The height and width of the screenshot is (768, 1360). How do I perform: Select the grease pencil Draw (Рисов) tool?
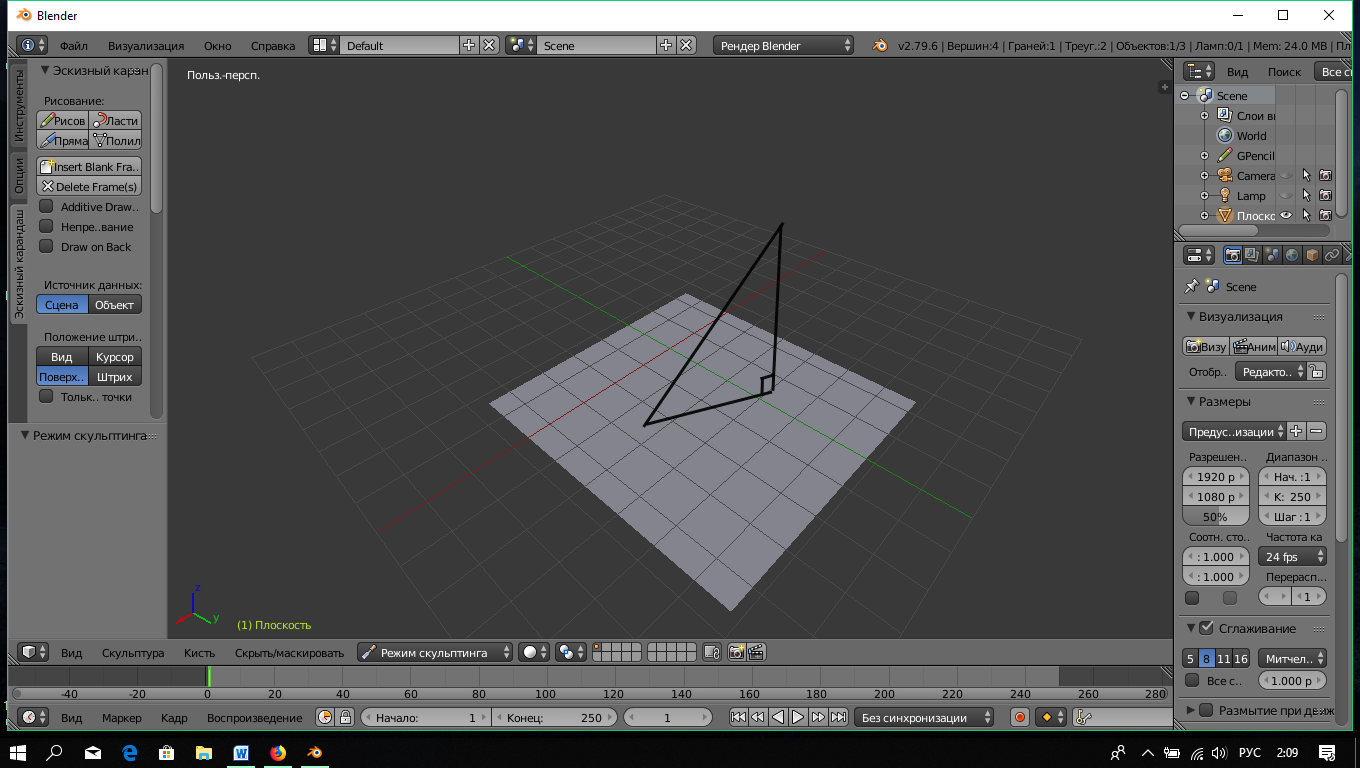(62, 120)
